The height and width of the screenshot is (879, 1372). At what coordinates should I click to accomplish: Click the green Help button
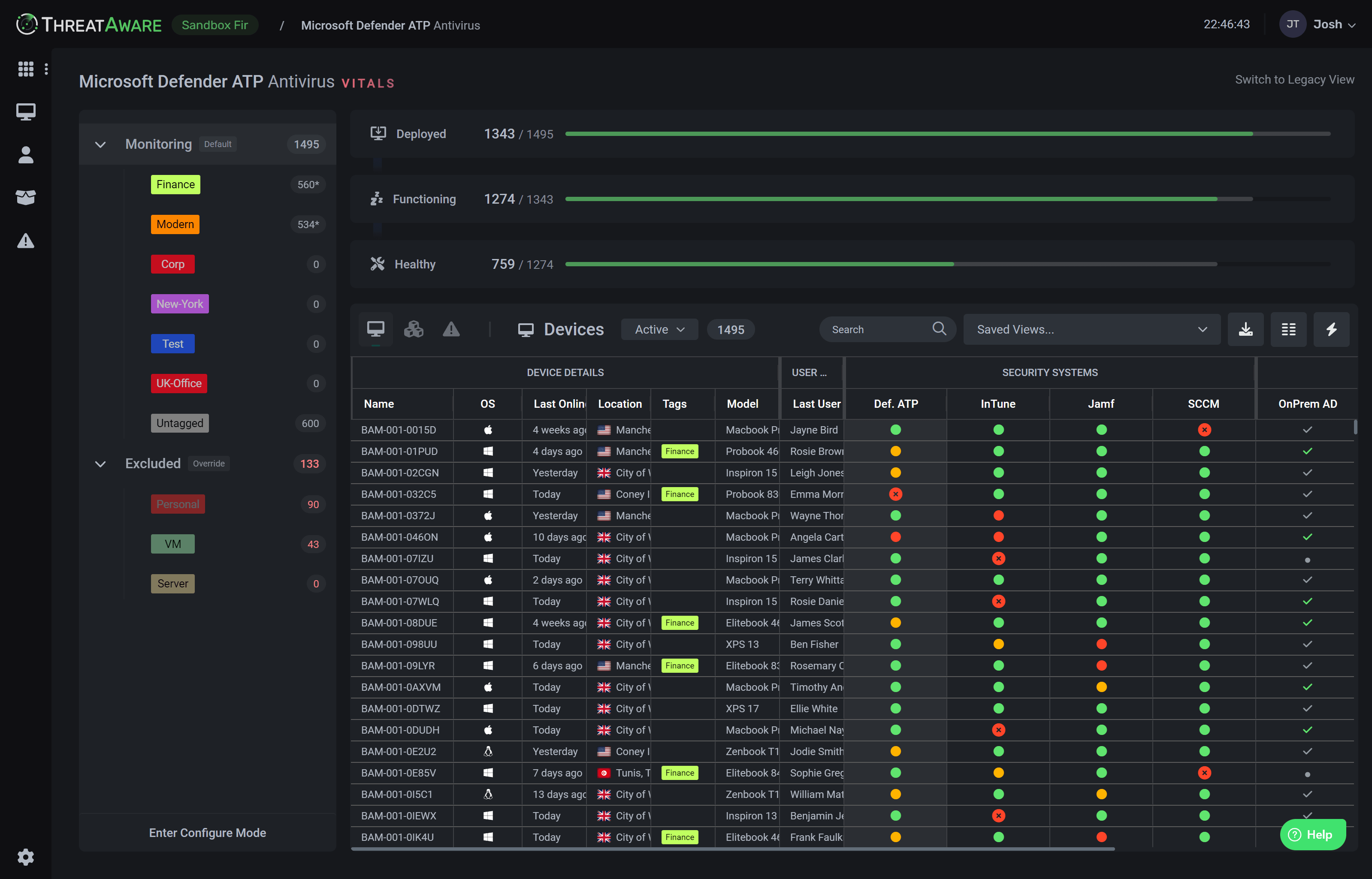pos(1313,834)
